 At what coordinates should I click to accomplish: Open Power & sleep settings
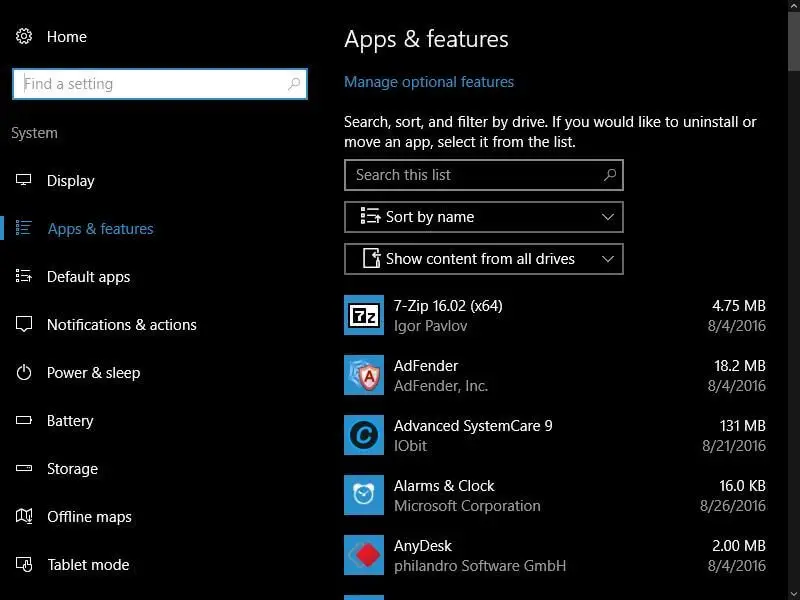point(93,372)
